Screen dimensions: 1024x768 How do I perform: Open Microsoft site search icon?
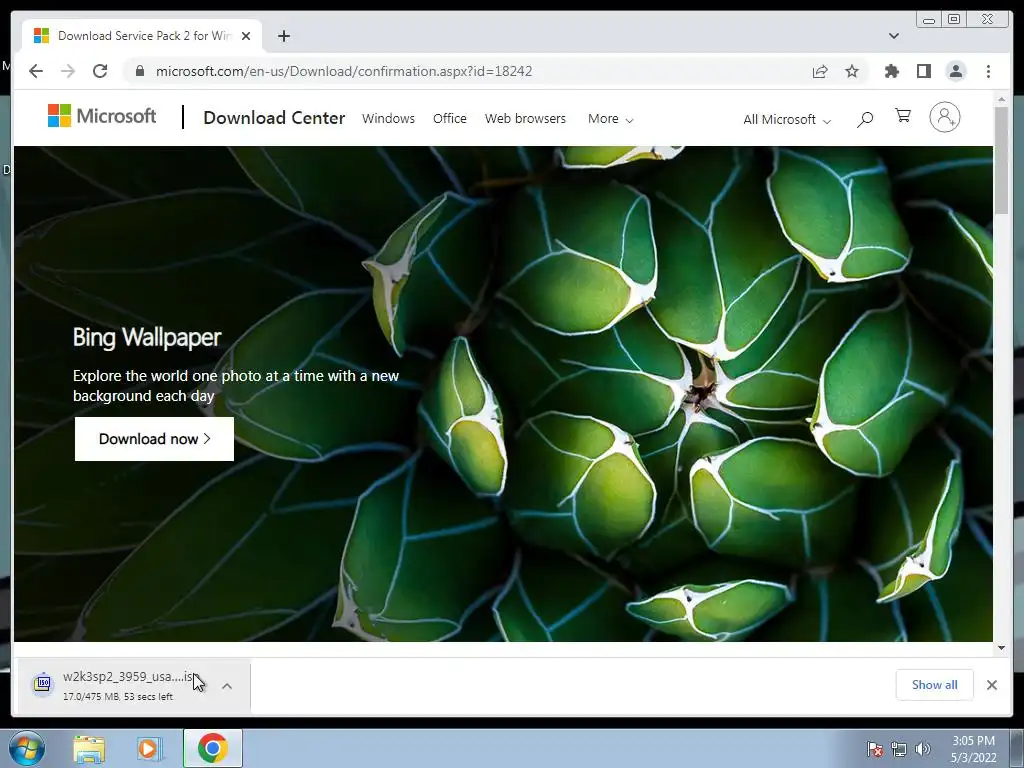click(865, 119)
